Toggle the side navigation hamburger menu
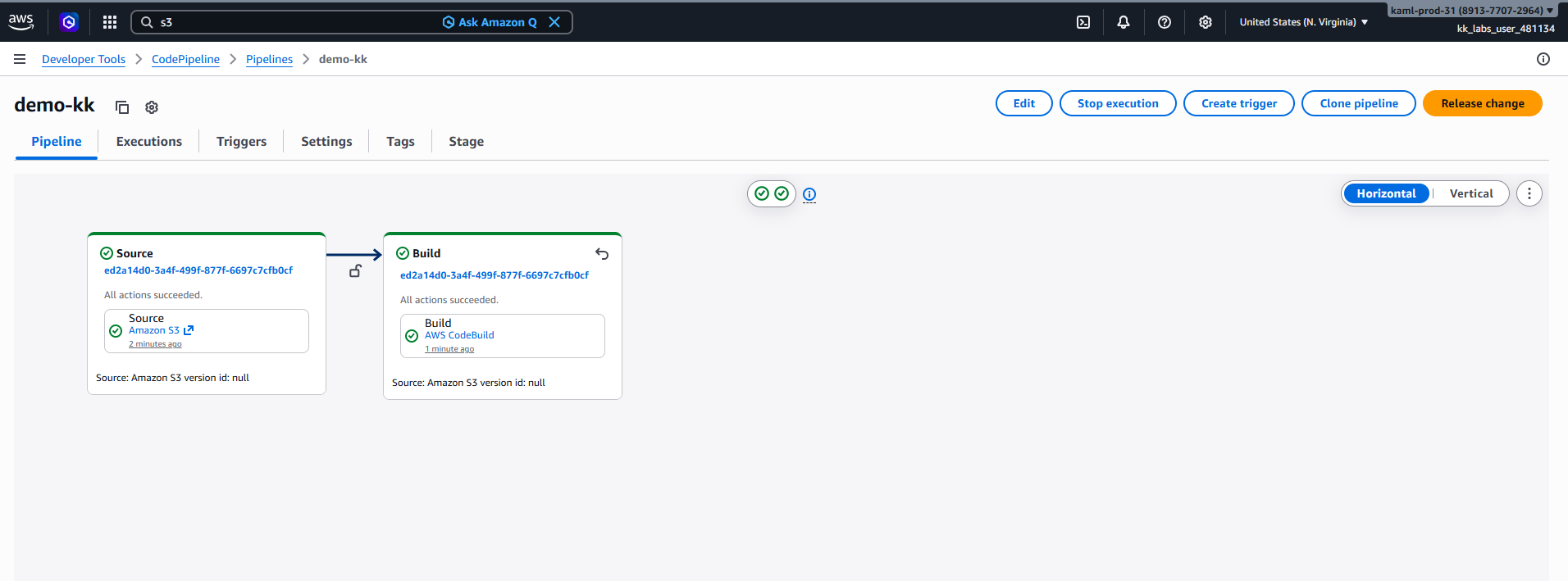The image size is (1568, 581). [20, 59]
